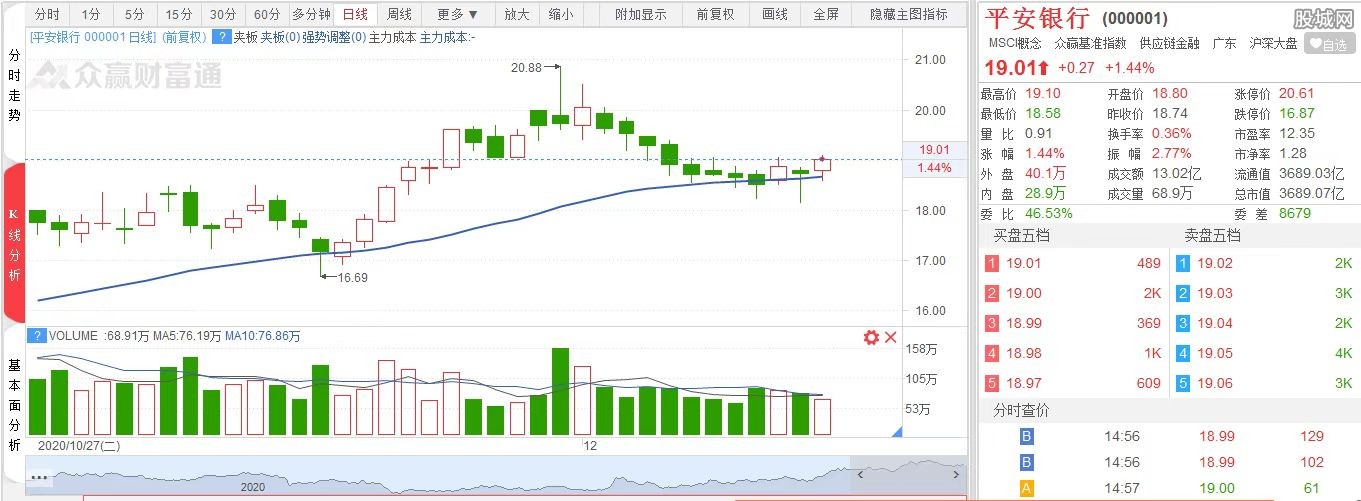This screenshot has width=1361, height=501.
Task: Open the 广东 region link
Action: (1224, 44)
